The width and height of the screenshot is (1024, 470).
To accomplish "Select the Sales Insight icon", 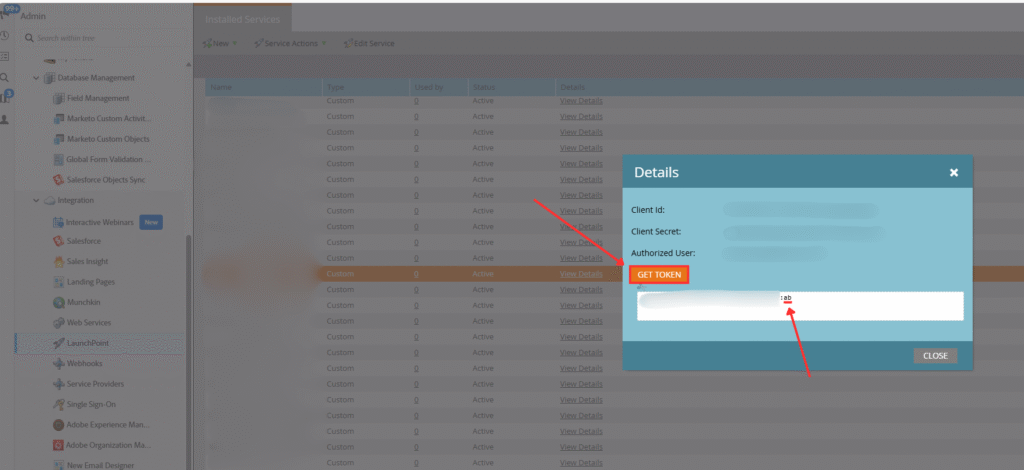I will (x=58, y=261).
